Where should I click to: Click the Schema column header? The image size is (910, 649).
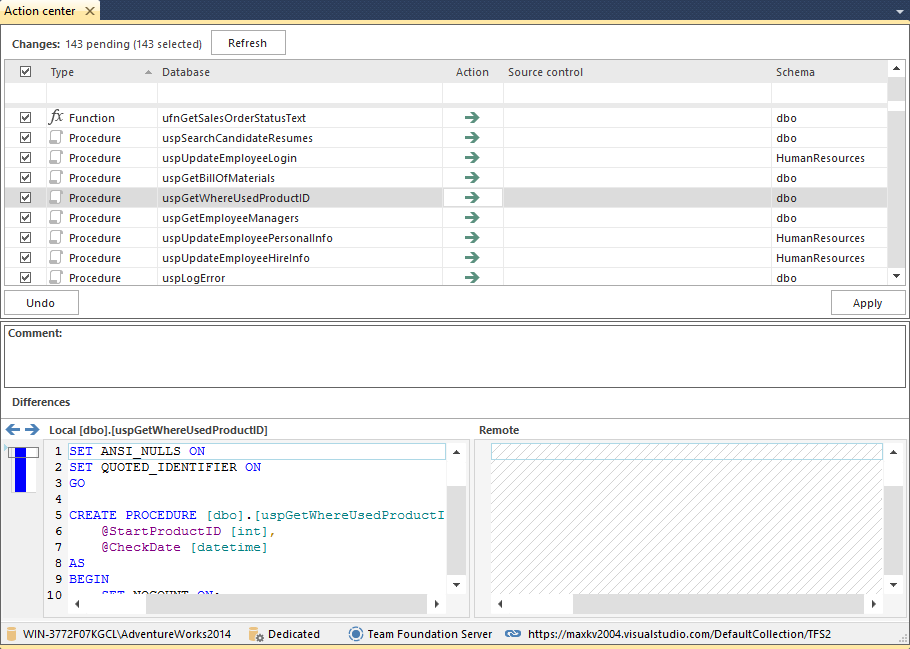(795, 72)
